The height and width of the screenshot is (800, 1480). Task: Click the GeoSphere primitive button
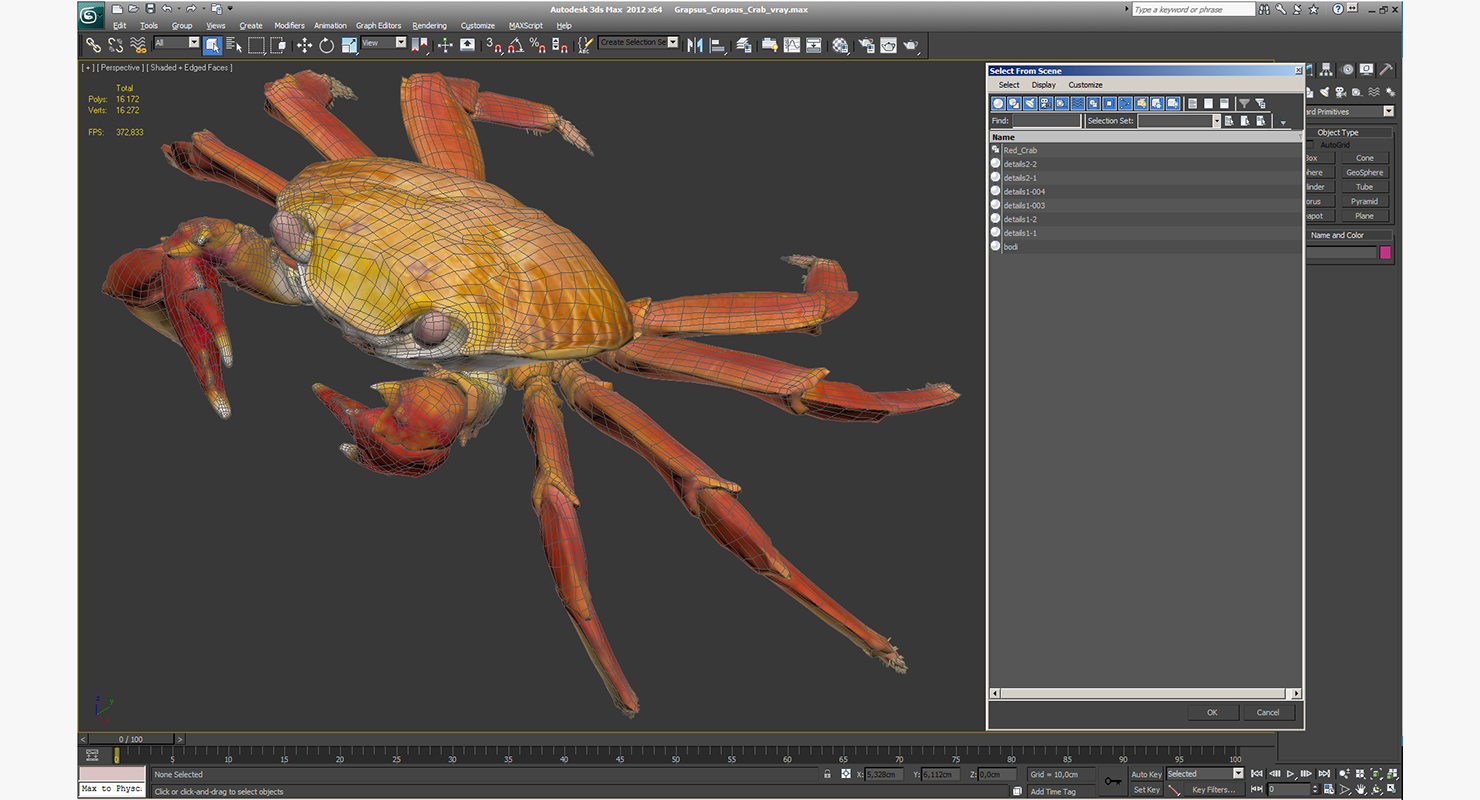click(x=1364, y=172)
